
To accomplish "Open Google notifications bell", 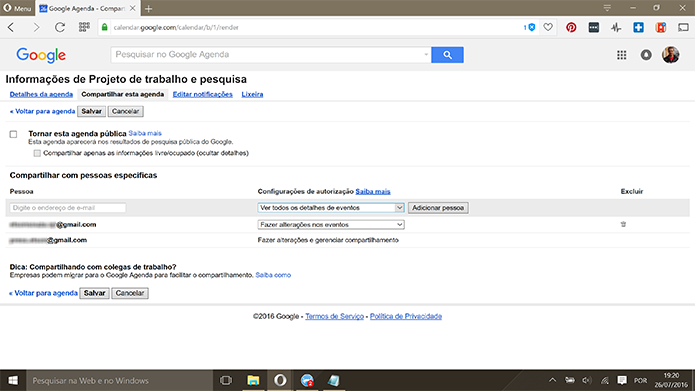I will [646, 55].
